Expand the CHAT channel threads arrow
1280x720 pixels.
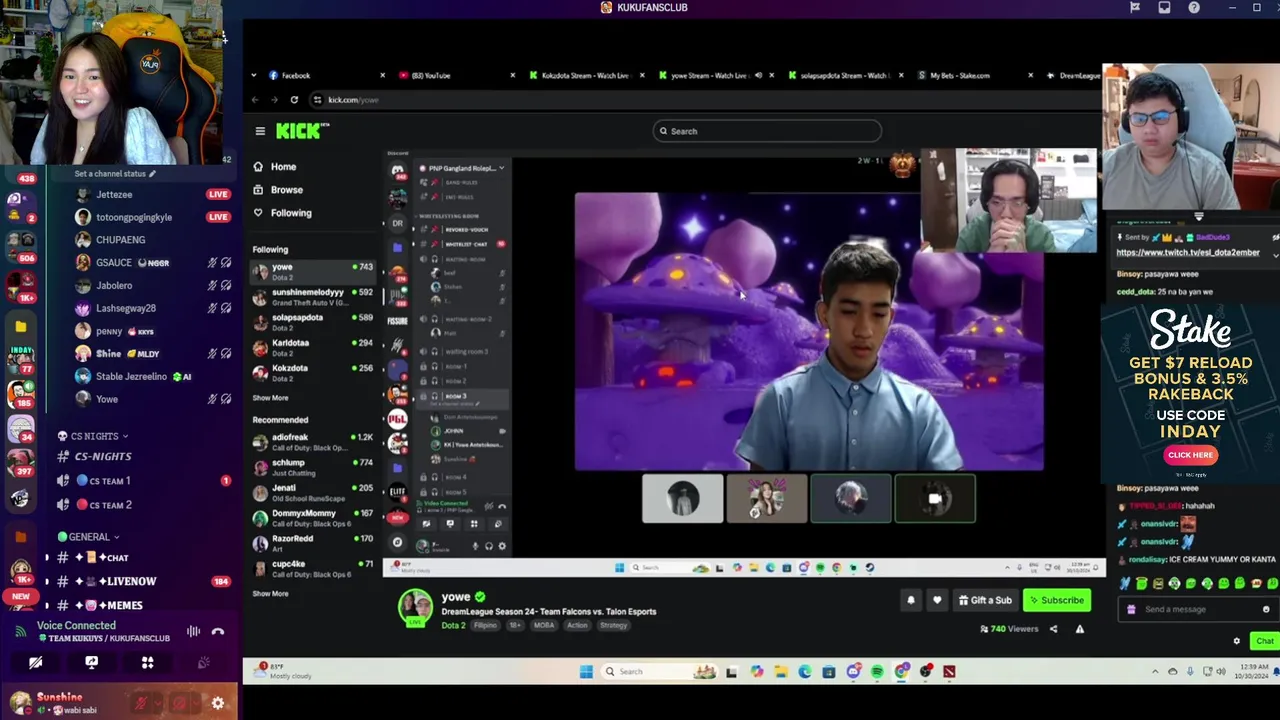click(x=46, y=557)
